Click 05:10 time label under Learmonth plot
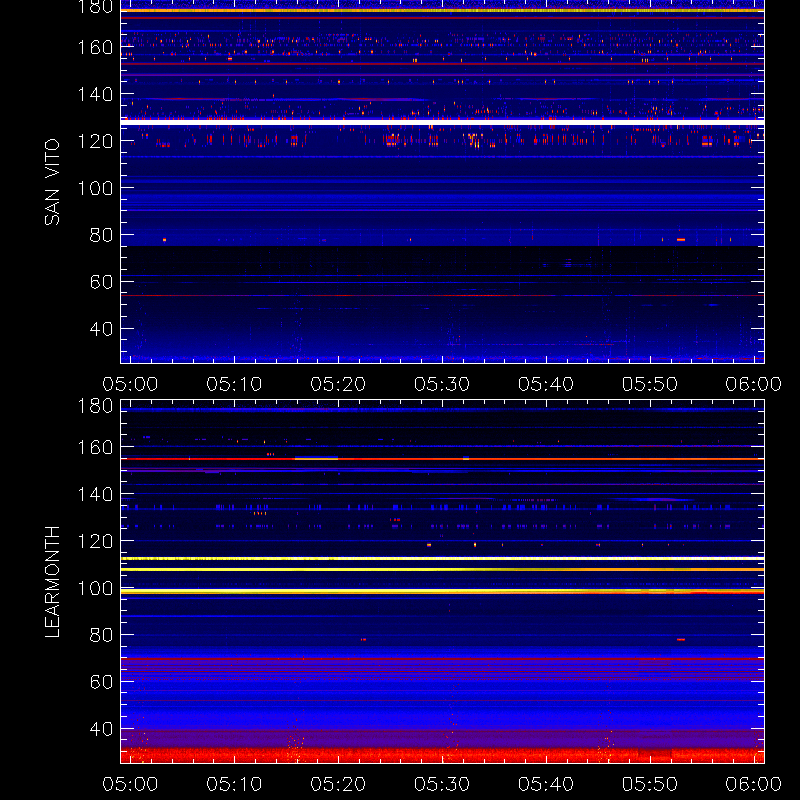The height and width of the screenshot is (800, 800). (234, 784)
